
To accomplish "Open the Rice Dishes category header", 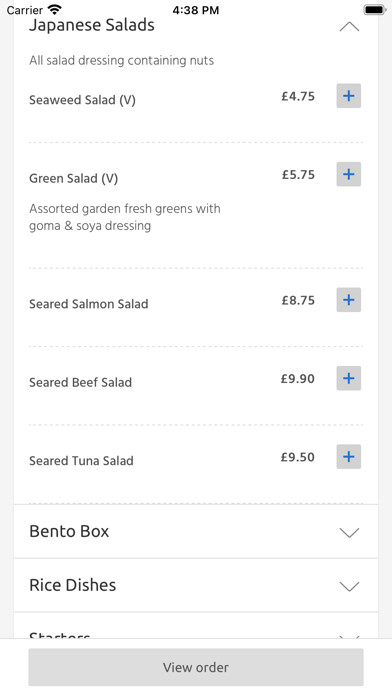I will point(196,585).
